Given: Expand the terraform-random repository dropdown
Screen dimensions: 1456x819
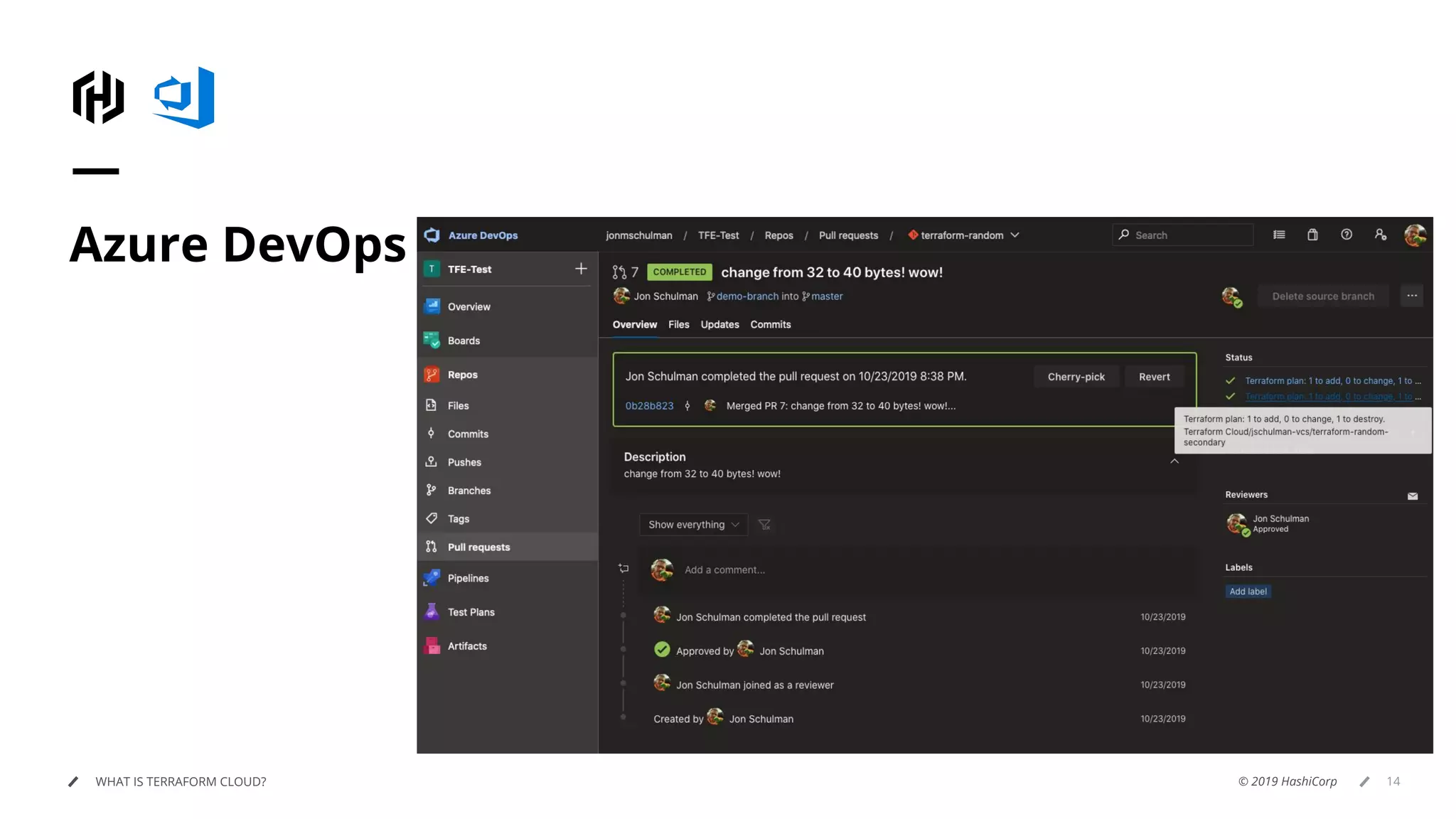Looking at the screenshot, I should 1015,235.
